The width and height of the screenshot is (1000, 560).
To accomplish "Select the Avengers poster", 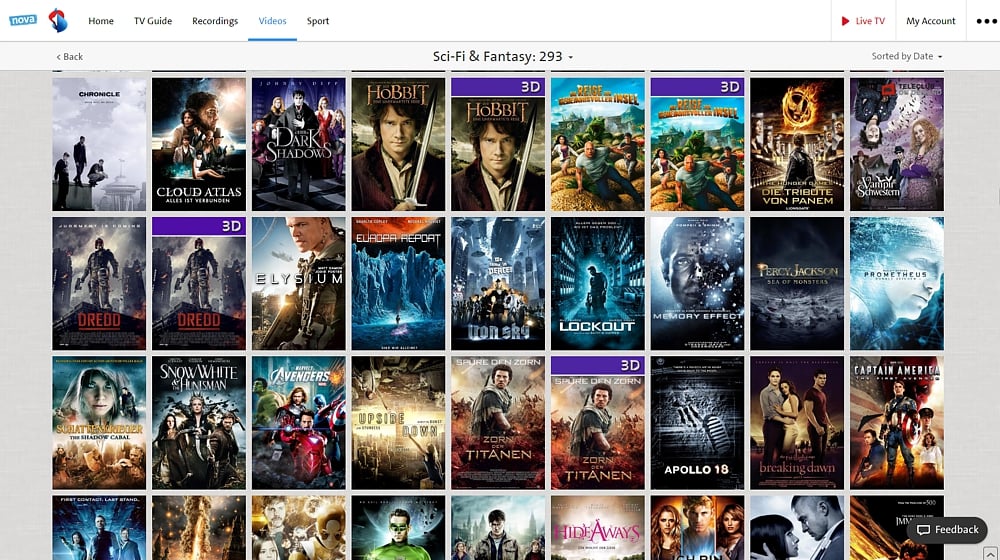I will tap(298, 422).
